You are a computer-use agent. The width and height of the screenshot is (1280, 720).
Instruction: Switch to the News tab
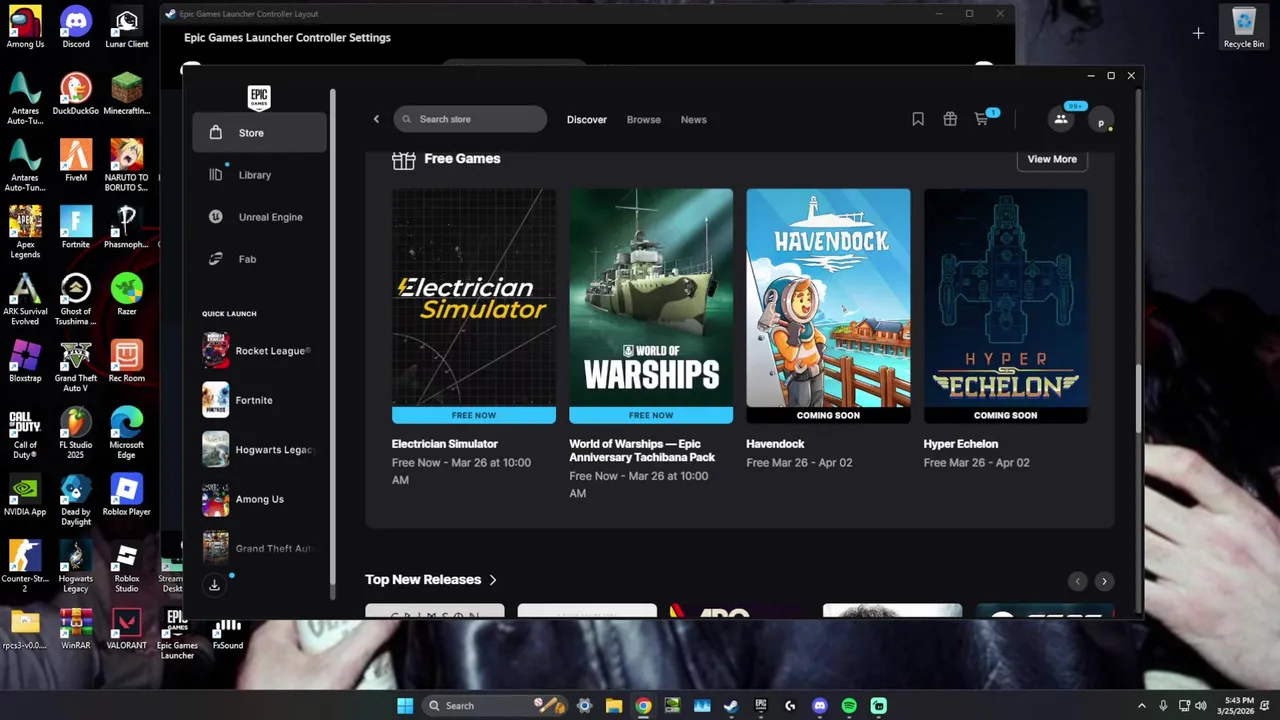694,119
